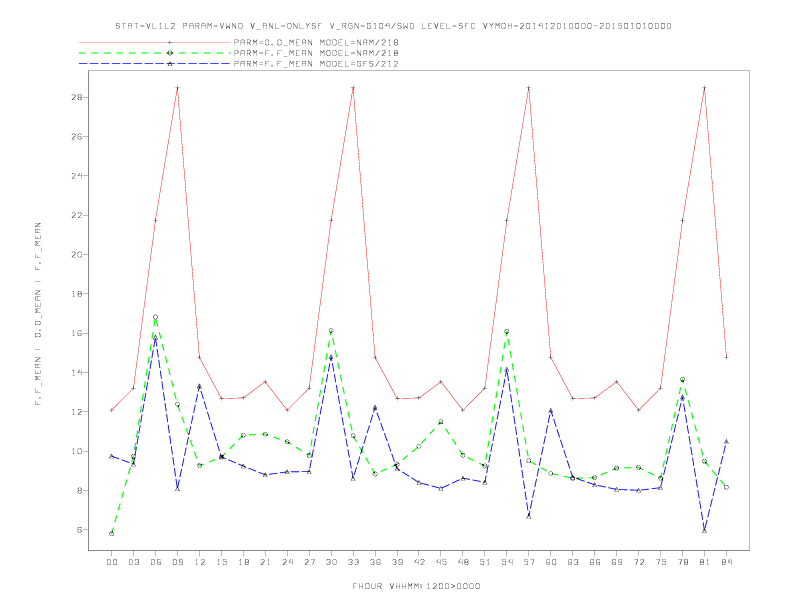Click x-axis forecast hour label 66

[595, 562]
